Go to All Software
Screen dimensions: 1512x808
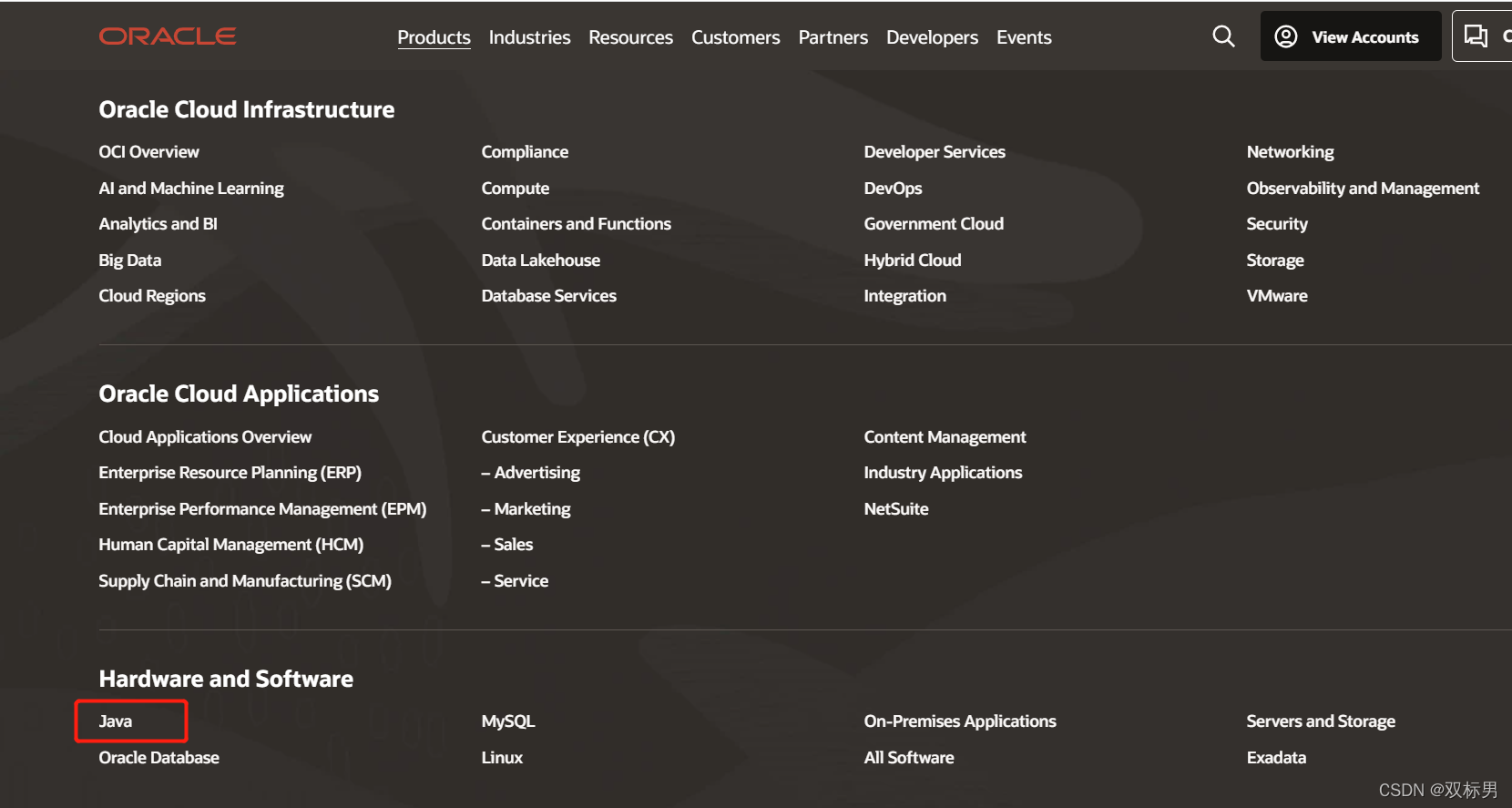click(x=909, y=758)
